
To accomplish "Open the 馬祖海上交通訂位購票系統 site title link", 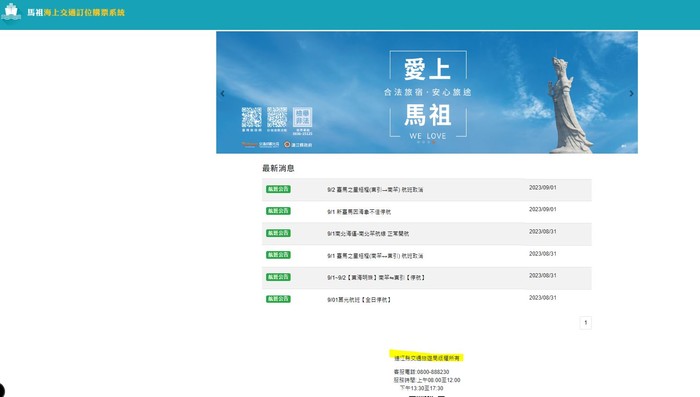I will pyautogui.click(x=76, y=13).
